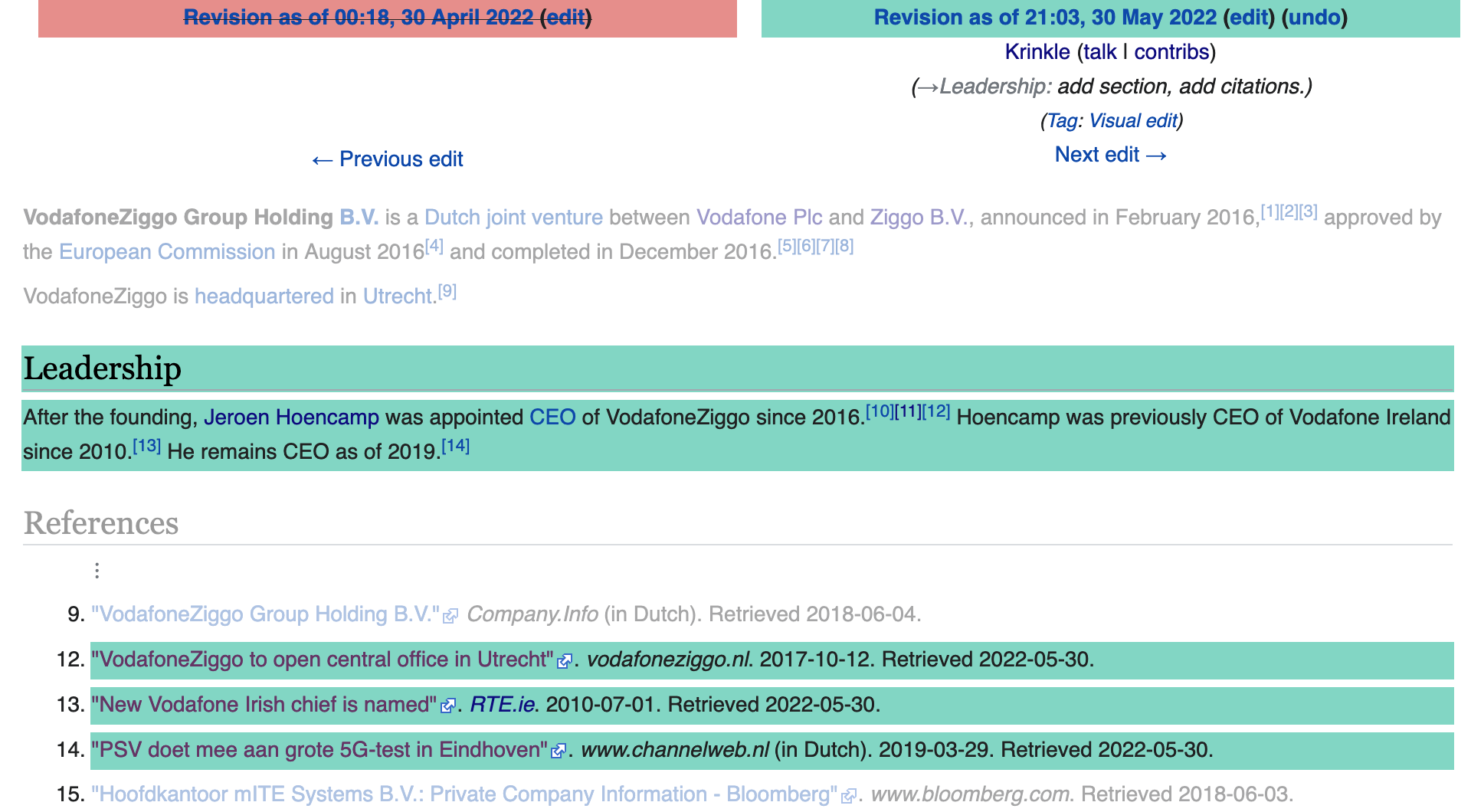
Task: Click the undo link
Action: [1315, 17]
